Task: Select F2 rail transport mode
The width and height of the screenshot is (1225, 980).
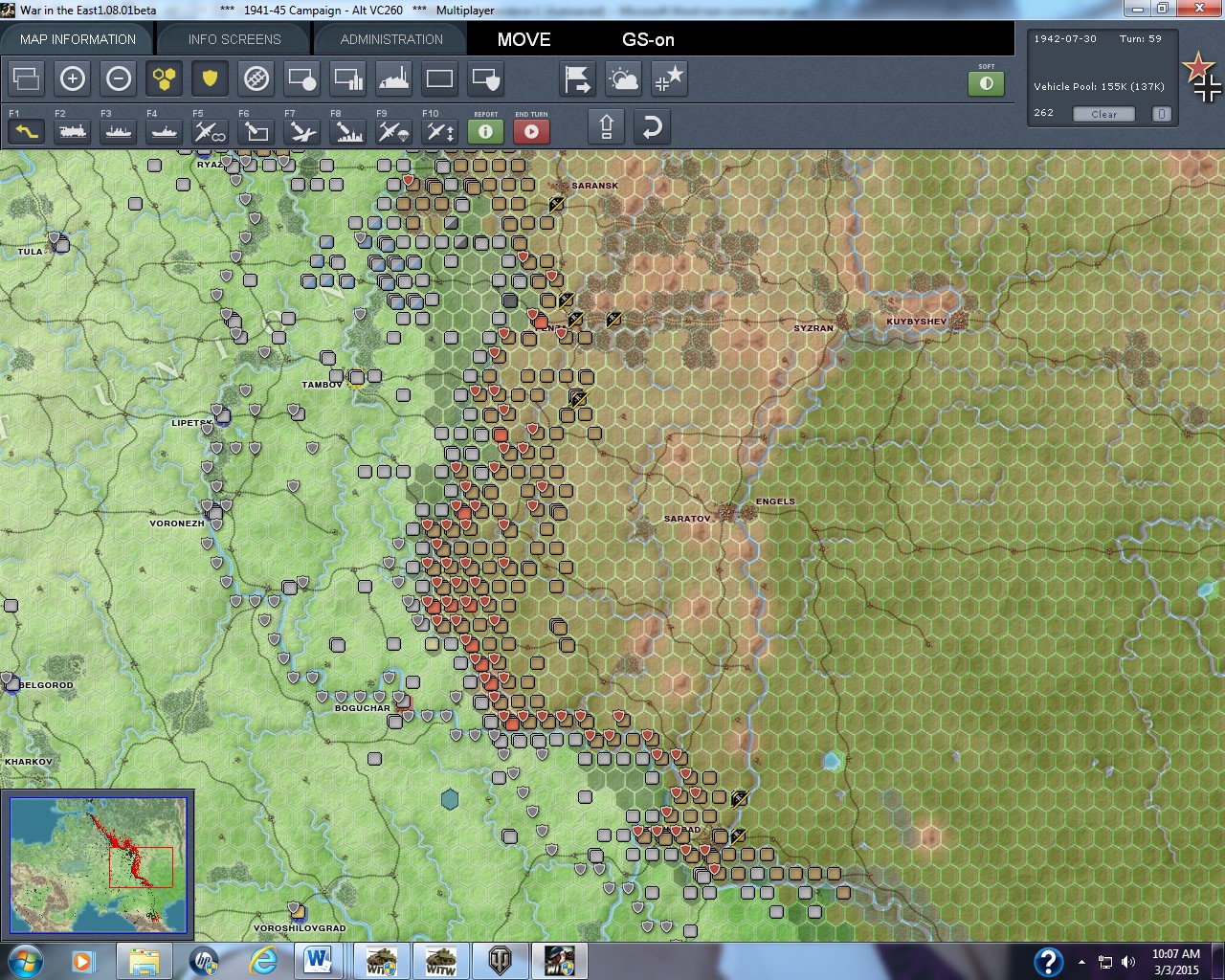Action: pyautogui.click(x=73, y=130)
